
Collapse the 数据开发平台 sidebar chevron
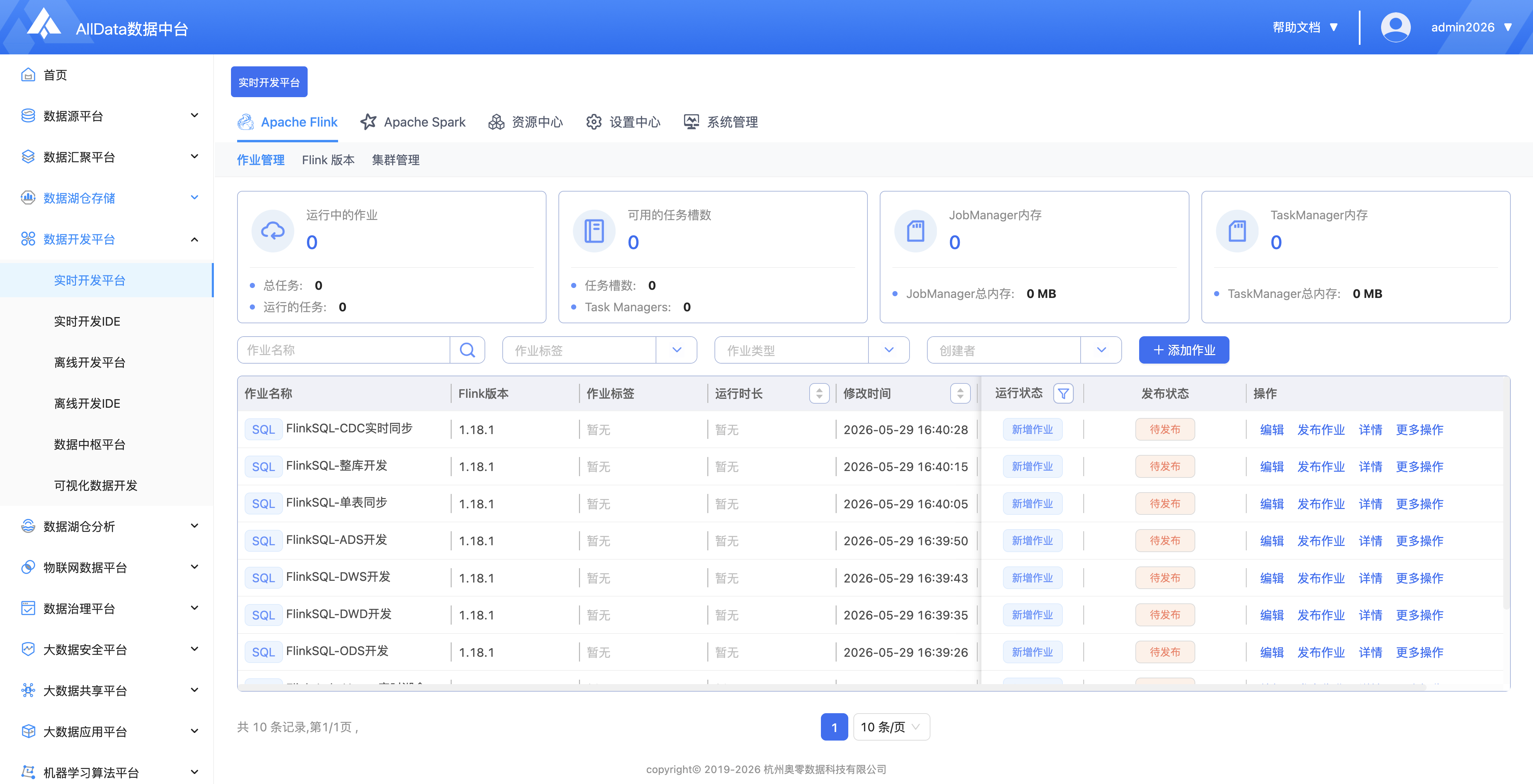click(x=194, y=239)
